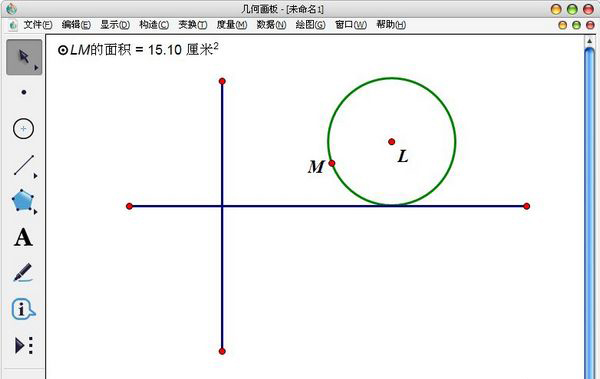Click the vertical scrollbar up arrow
This screenshot has height=379, width=600.
click(590, 41)
